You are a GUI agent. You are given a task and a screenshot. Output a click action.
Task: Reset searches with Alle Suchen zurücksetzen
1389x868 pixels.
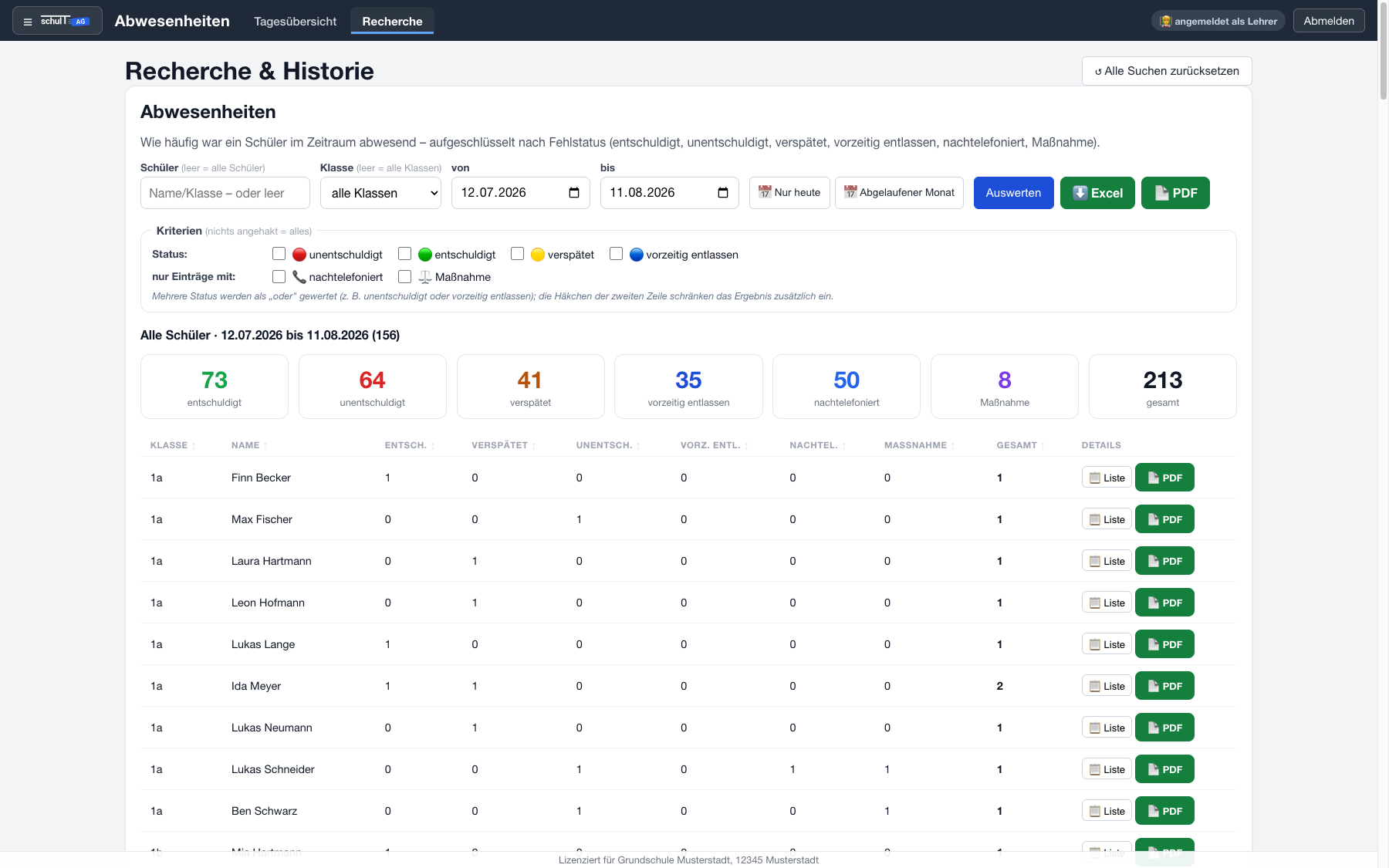click(x=1167, y=71)
